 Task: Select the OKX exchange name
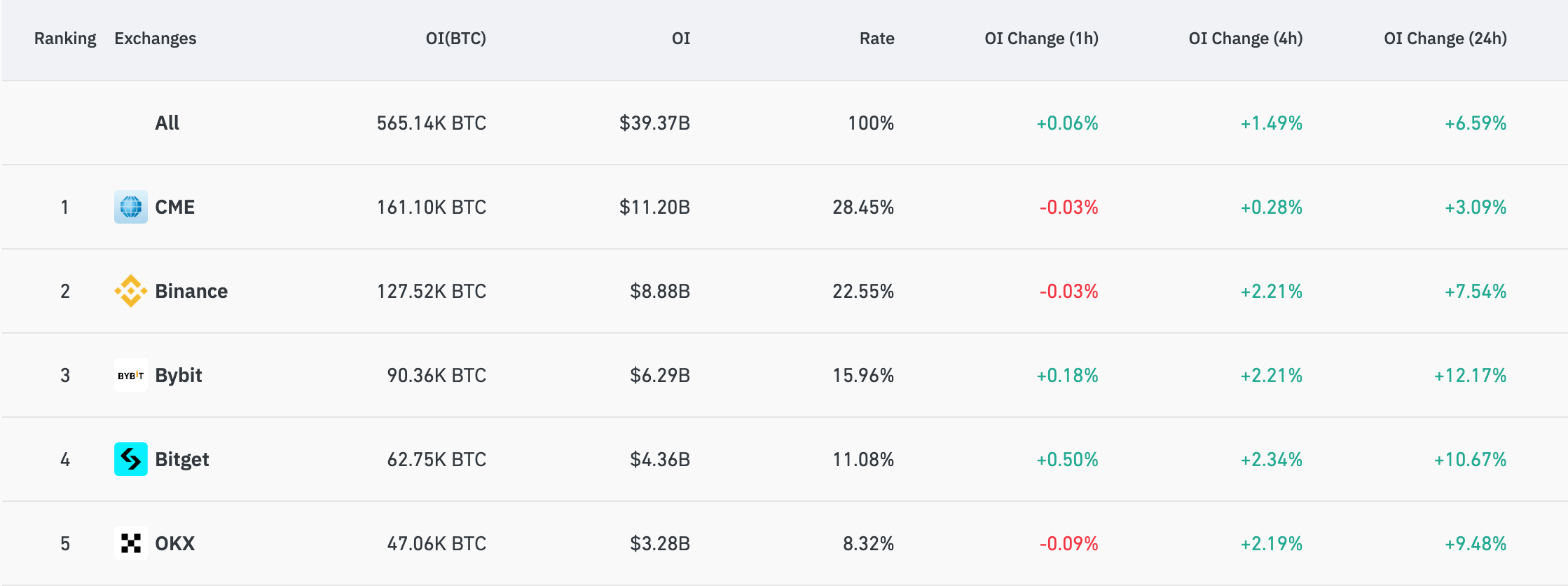click(x=174, y=543)
